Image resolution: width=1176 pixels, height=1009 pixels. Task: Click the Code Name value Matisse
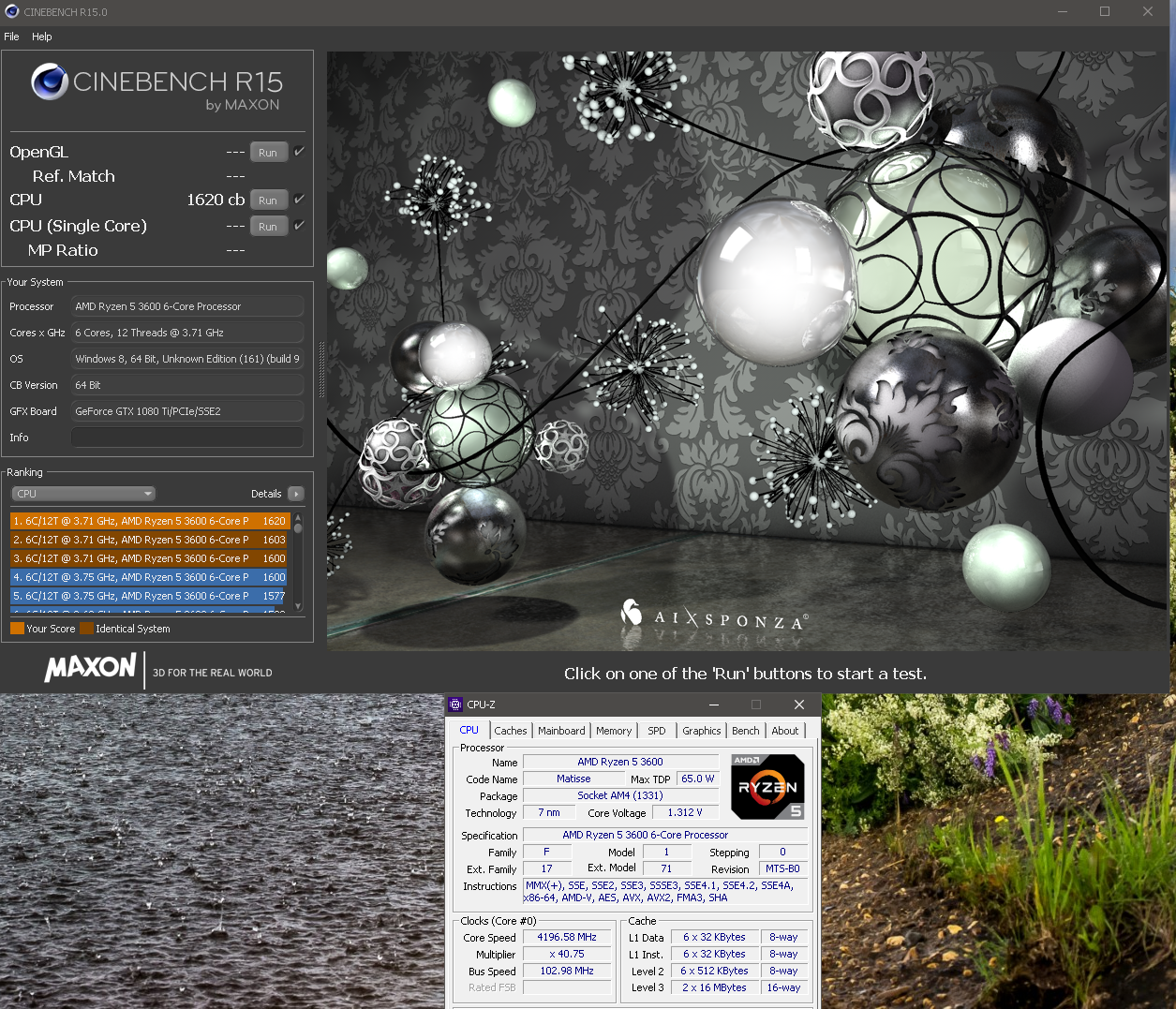click(573, 779)
